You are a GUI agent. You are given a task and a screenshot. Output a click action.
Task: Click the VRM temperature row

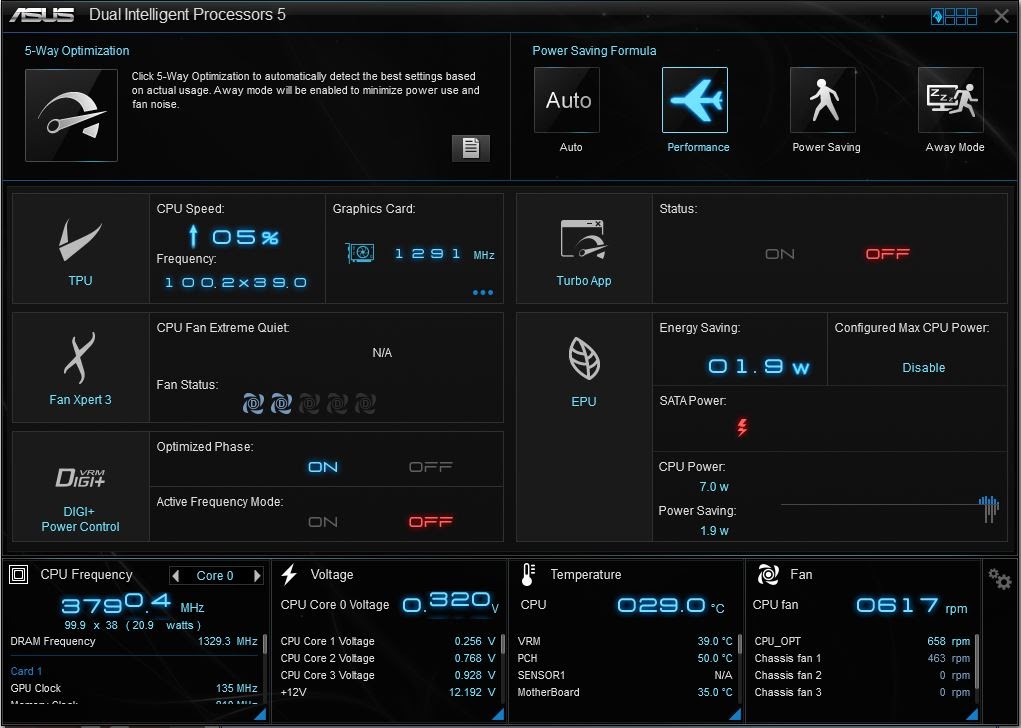[625, 641]
